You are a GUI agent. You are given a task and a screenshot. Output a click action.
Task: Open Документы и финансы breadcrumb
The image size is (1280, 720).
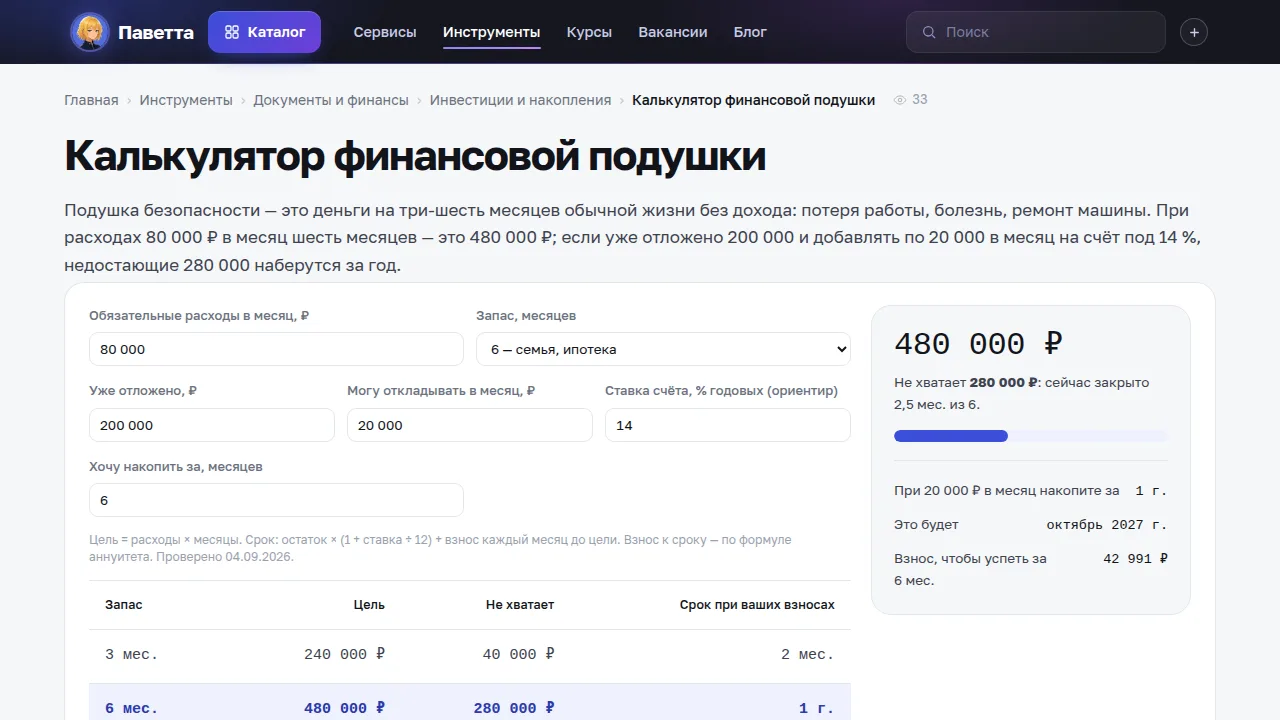[x=331, y=100]
